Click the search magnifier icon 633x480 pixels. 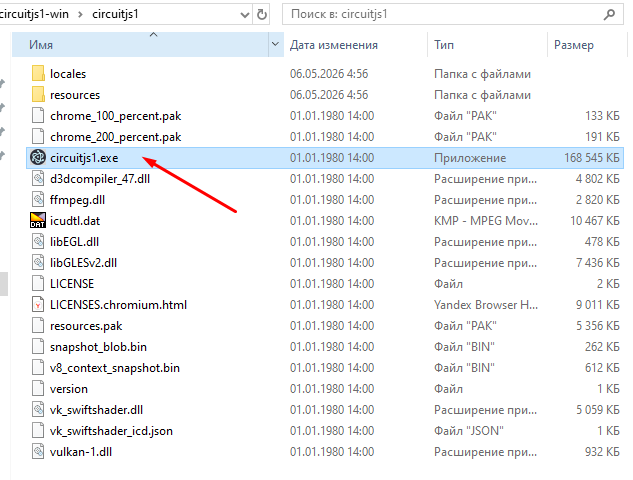(x=609, y=15)
